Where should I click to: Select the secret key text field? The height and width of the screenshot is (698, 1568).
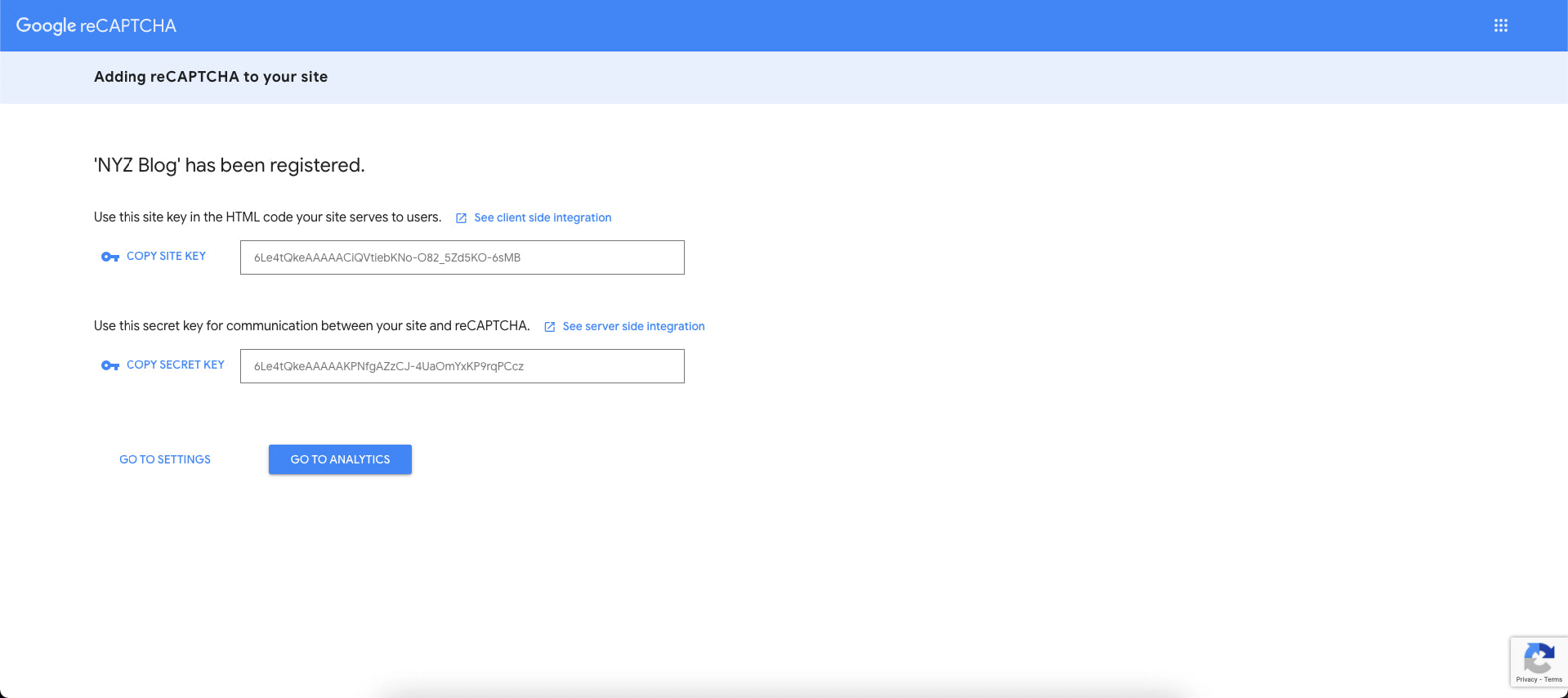click(x=462, y=366)
